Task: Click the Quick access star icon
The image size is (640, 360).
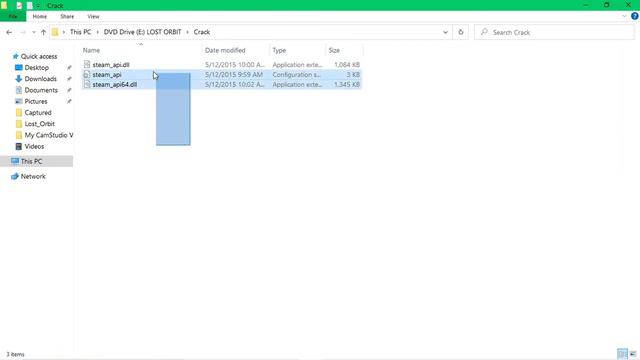Action: click(16, 56)
